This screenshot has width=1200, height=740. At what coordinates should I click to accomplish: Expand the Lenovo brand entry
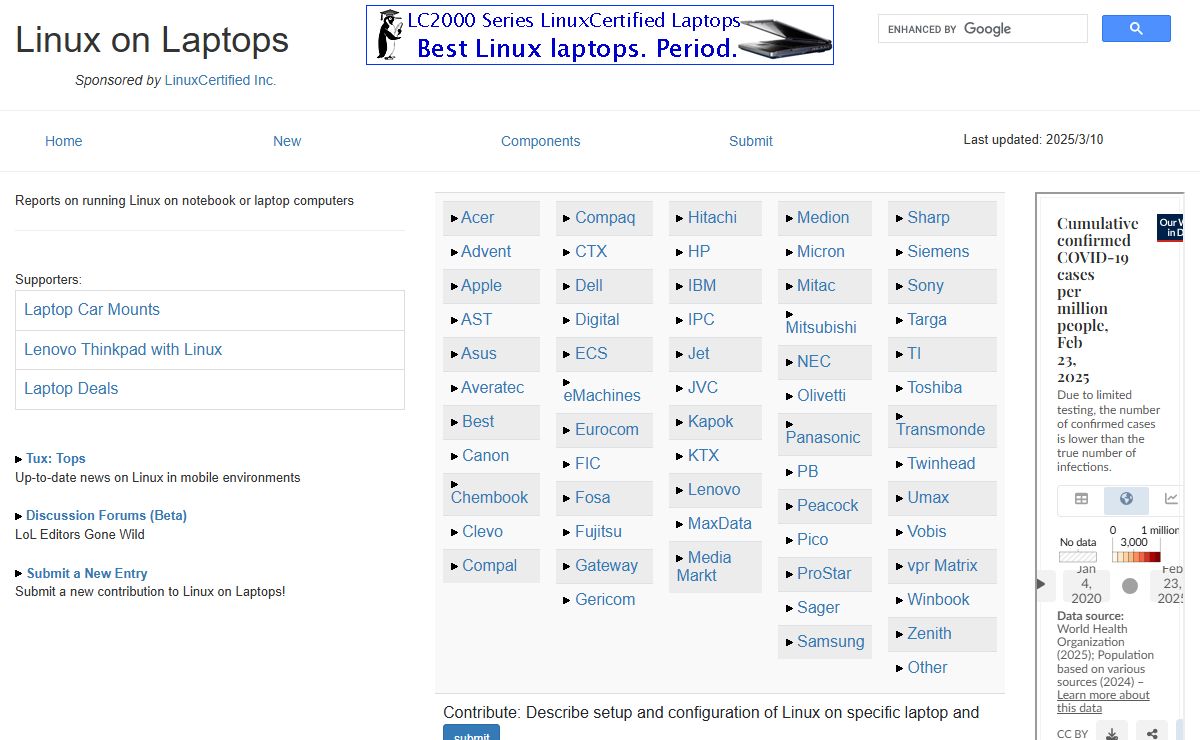point(714,490)
